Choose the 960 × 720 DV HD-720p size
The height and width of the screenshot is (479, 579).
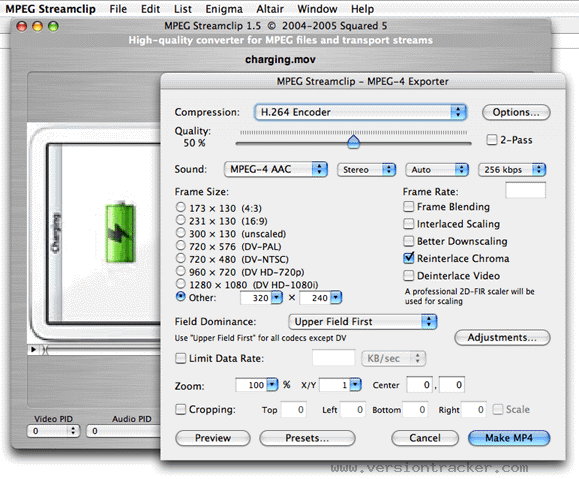(x=181, y=271)
